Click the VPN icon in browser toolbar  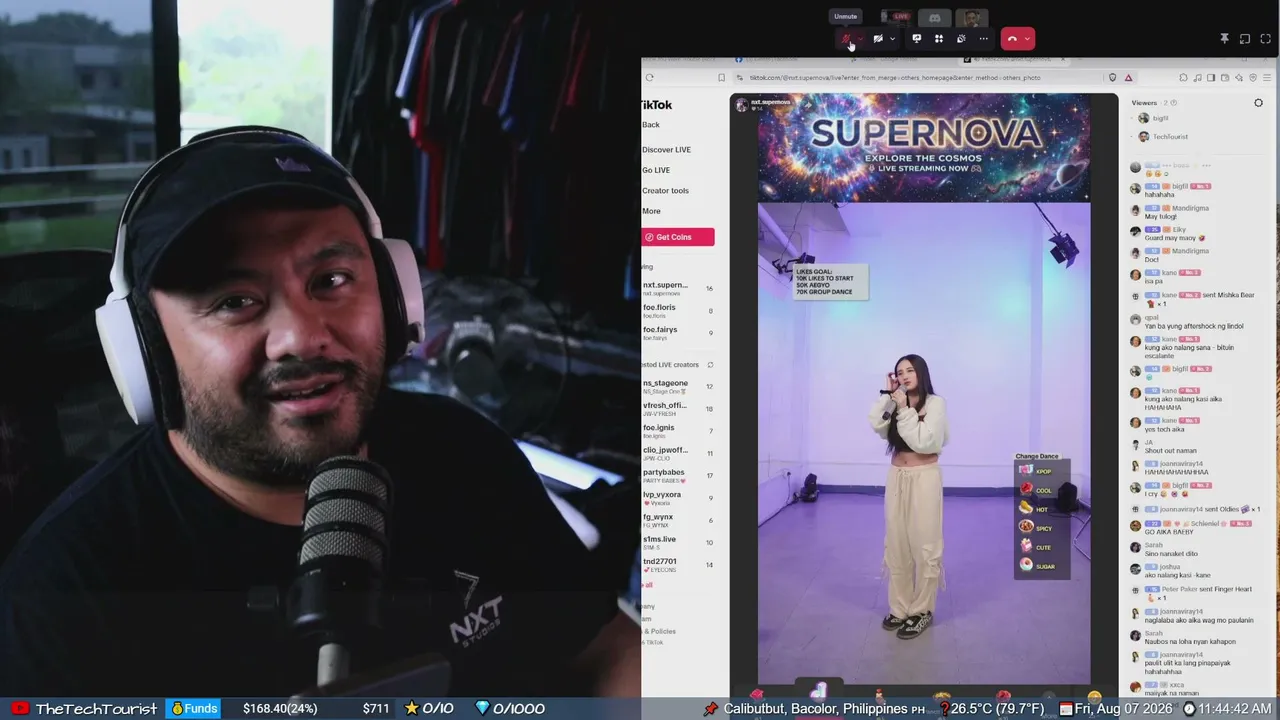(1253, 77)
